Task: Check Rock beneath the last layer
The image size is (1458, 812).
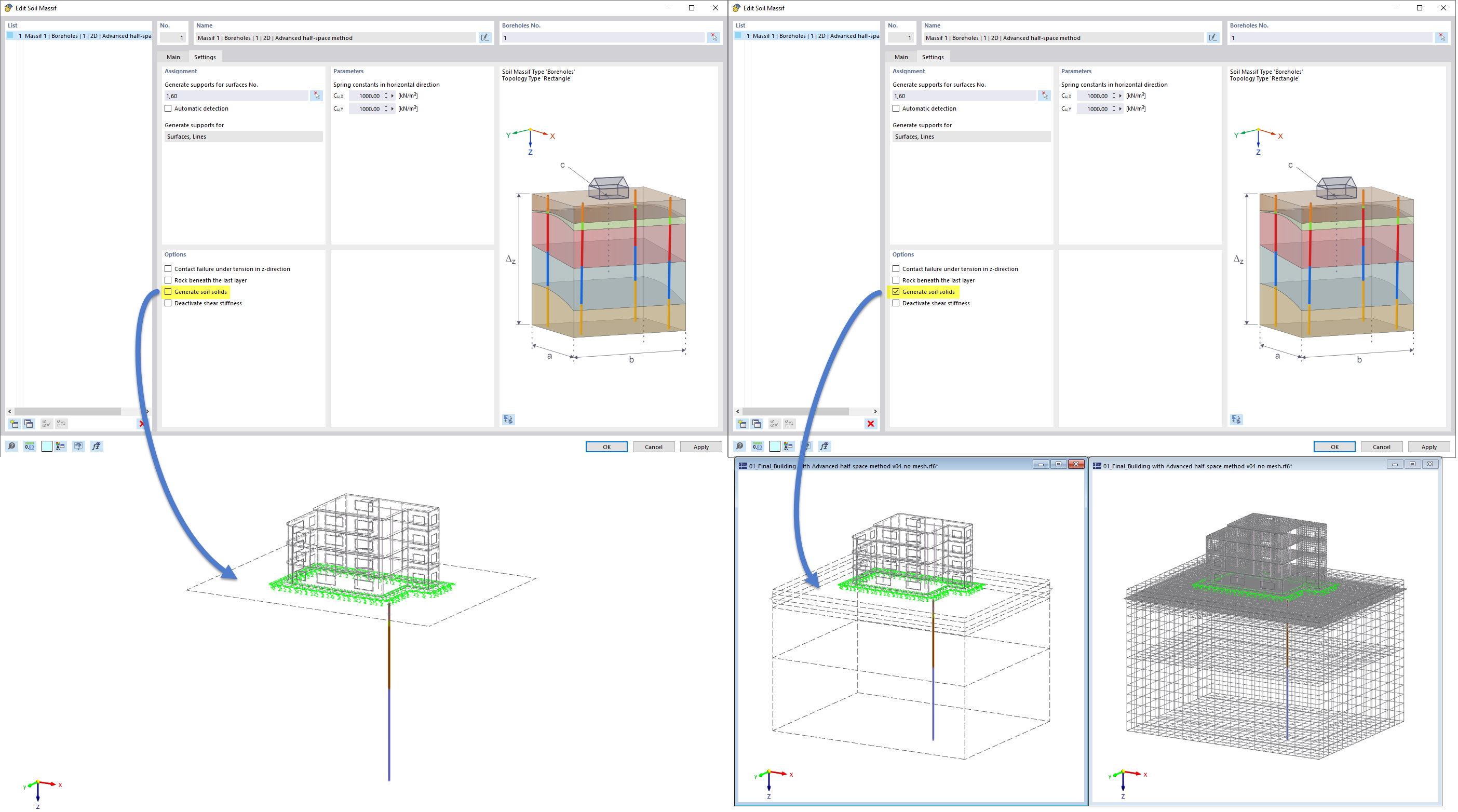Action: point(168,280)
